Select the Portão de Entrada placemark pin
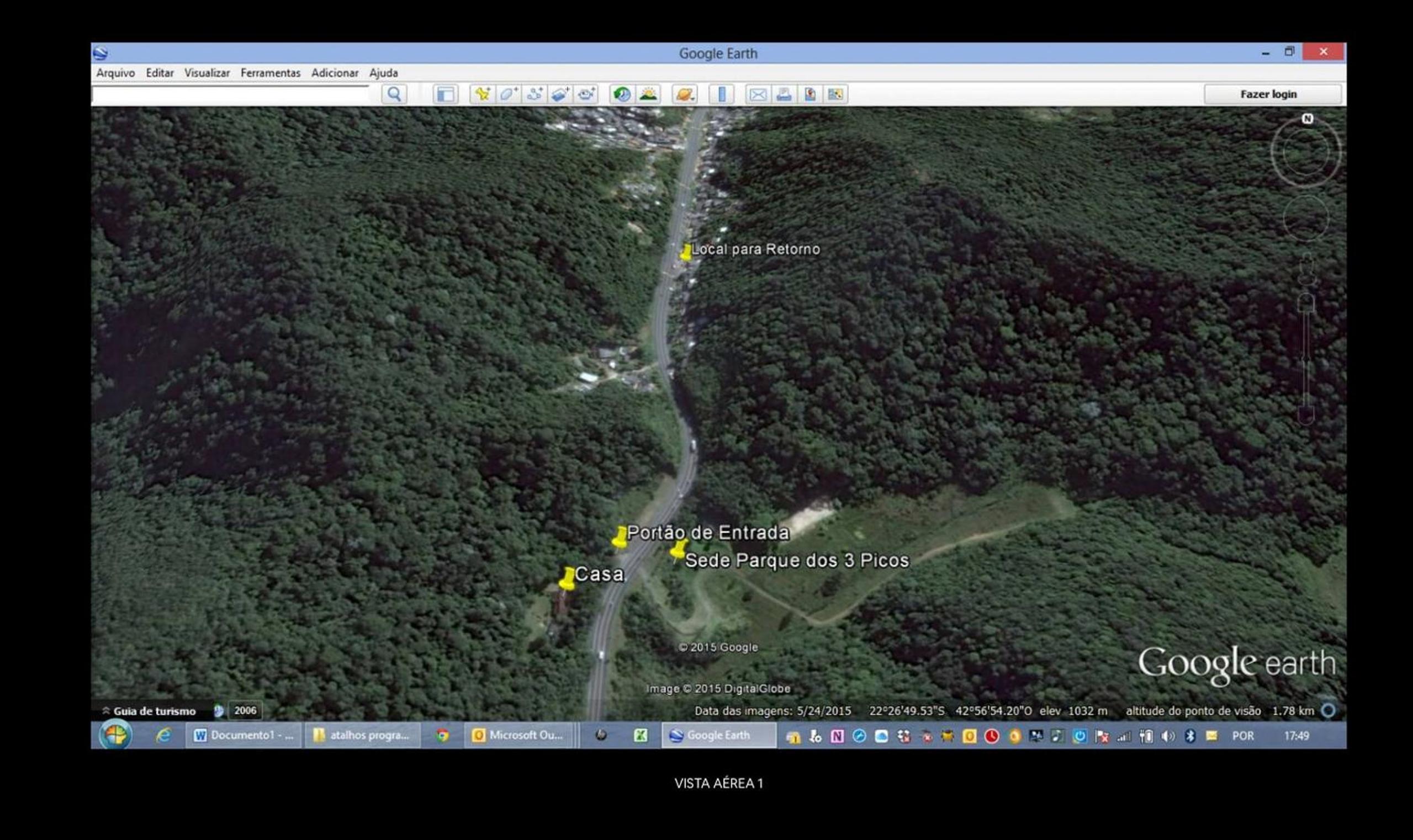 [x=620, y=537]
